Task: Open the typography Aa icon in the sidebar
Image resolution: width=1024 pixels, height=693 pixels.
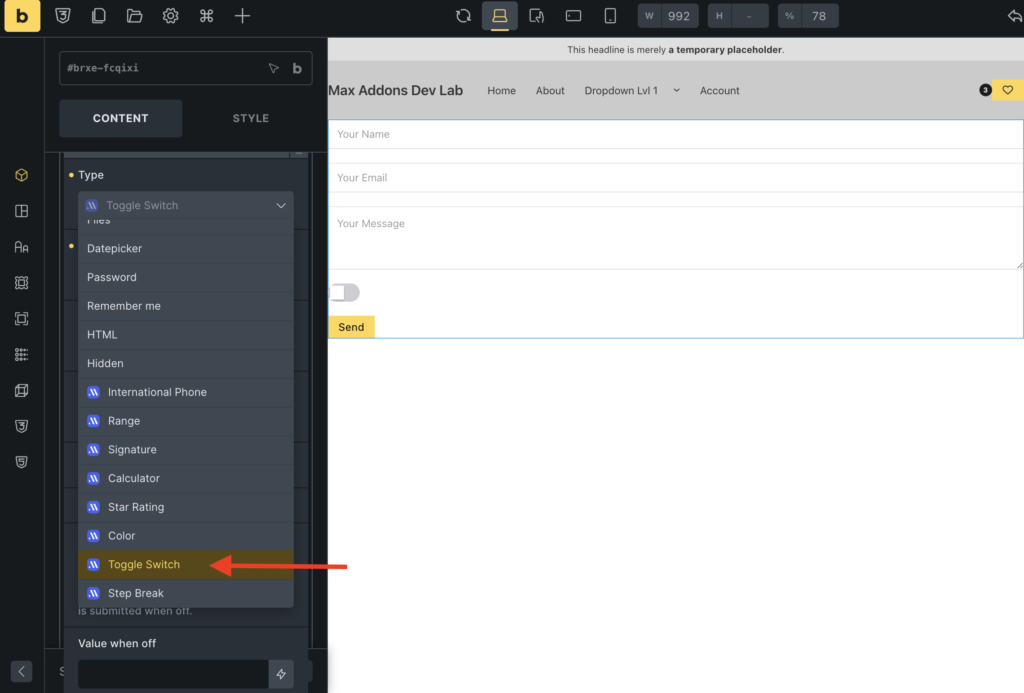Action: tap(22, 247)
